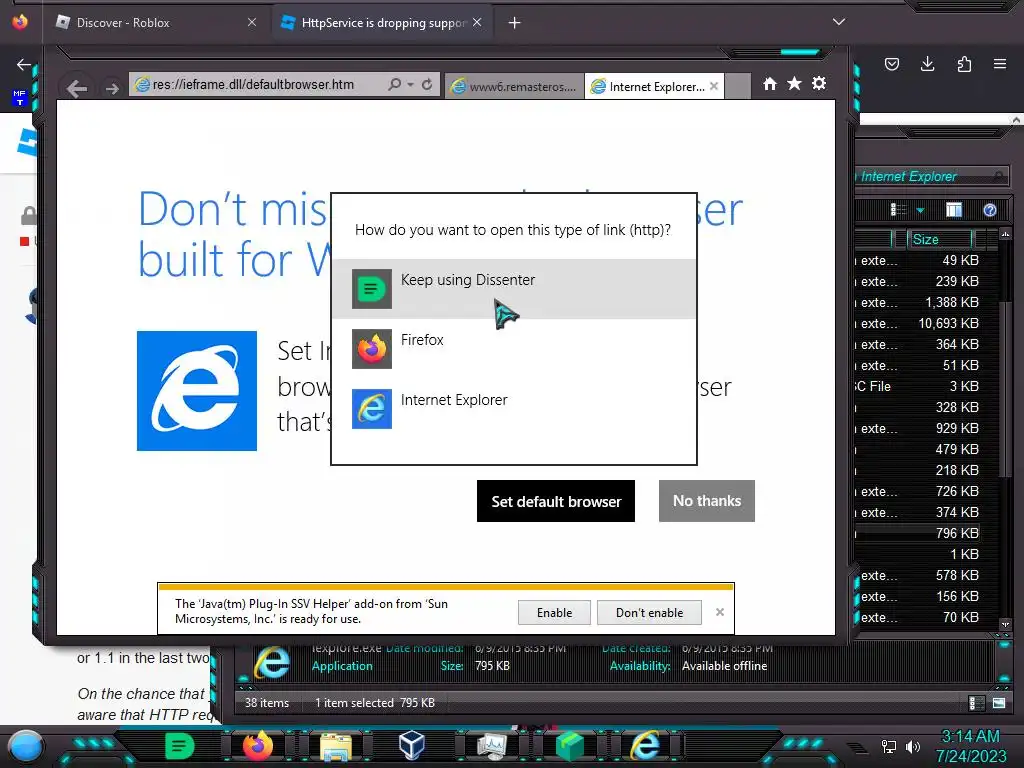Select the 10,693 KB file row

(x=920, y=323)
